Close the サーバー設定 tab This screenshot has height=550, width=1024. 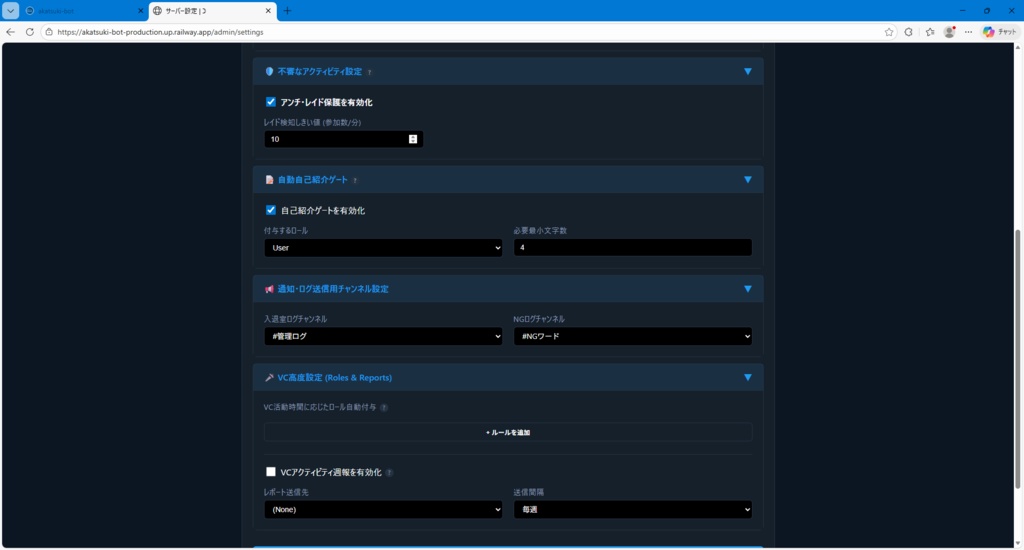[x=268, y=11]
